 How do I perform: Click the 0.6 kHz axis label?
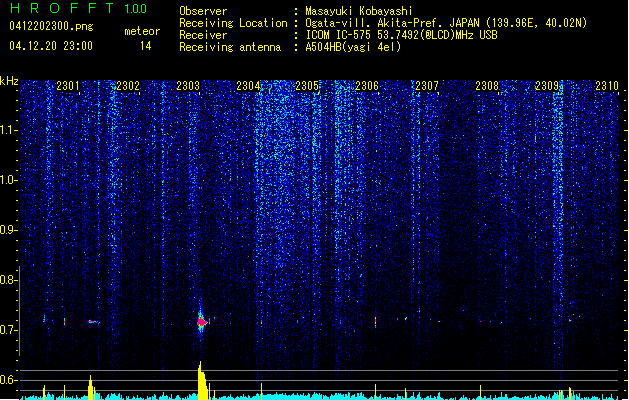(9, 380)
